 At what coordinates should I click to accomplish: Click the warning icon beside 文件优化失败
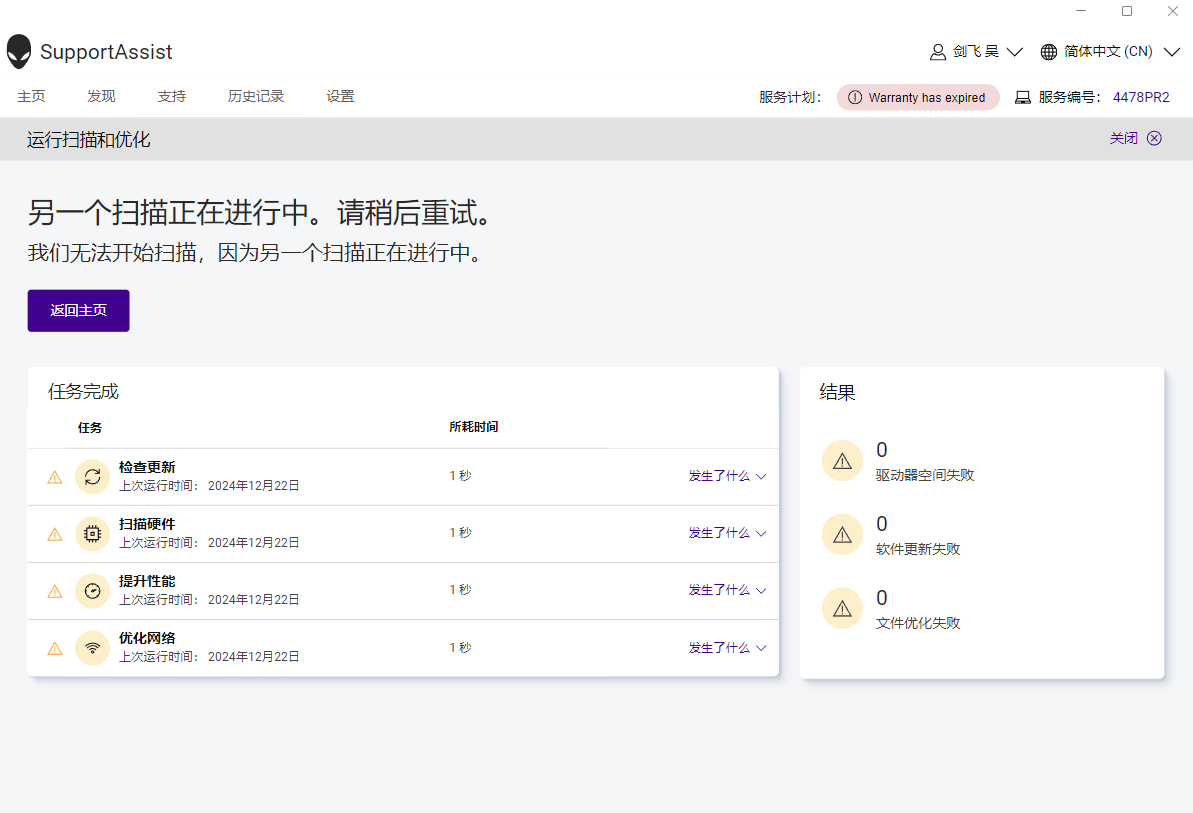click(842, 608)
